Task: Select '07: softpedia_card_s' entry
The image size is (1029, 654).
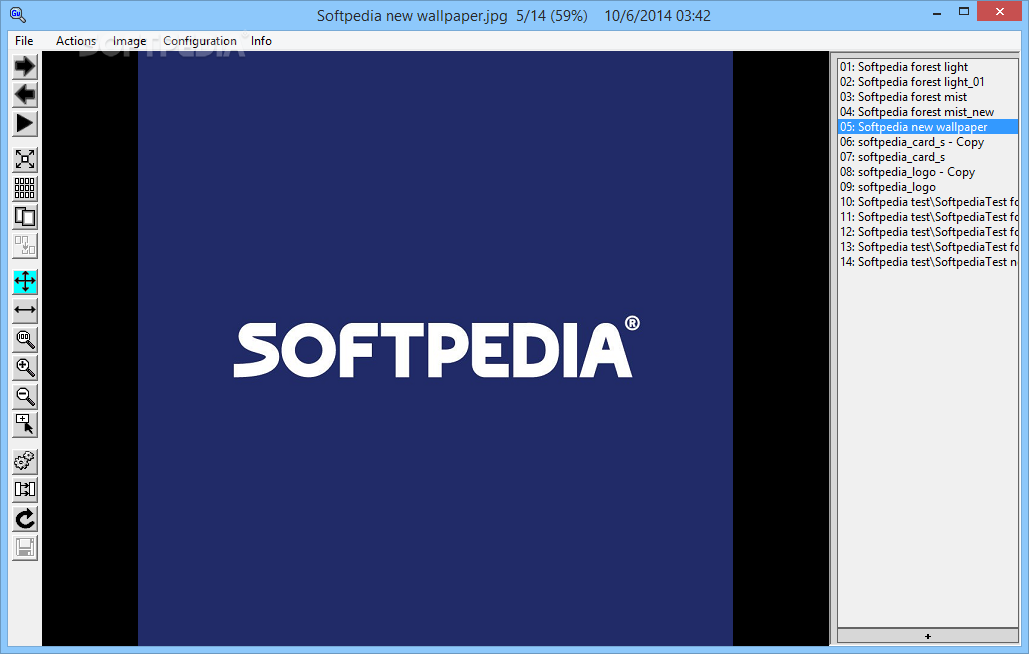Action: pos(928,157)
